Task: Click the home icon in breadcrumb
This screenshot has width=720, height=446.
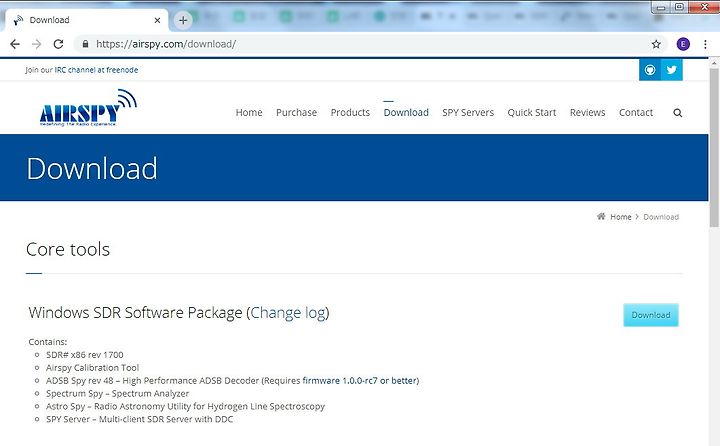Action: (601, 216)
